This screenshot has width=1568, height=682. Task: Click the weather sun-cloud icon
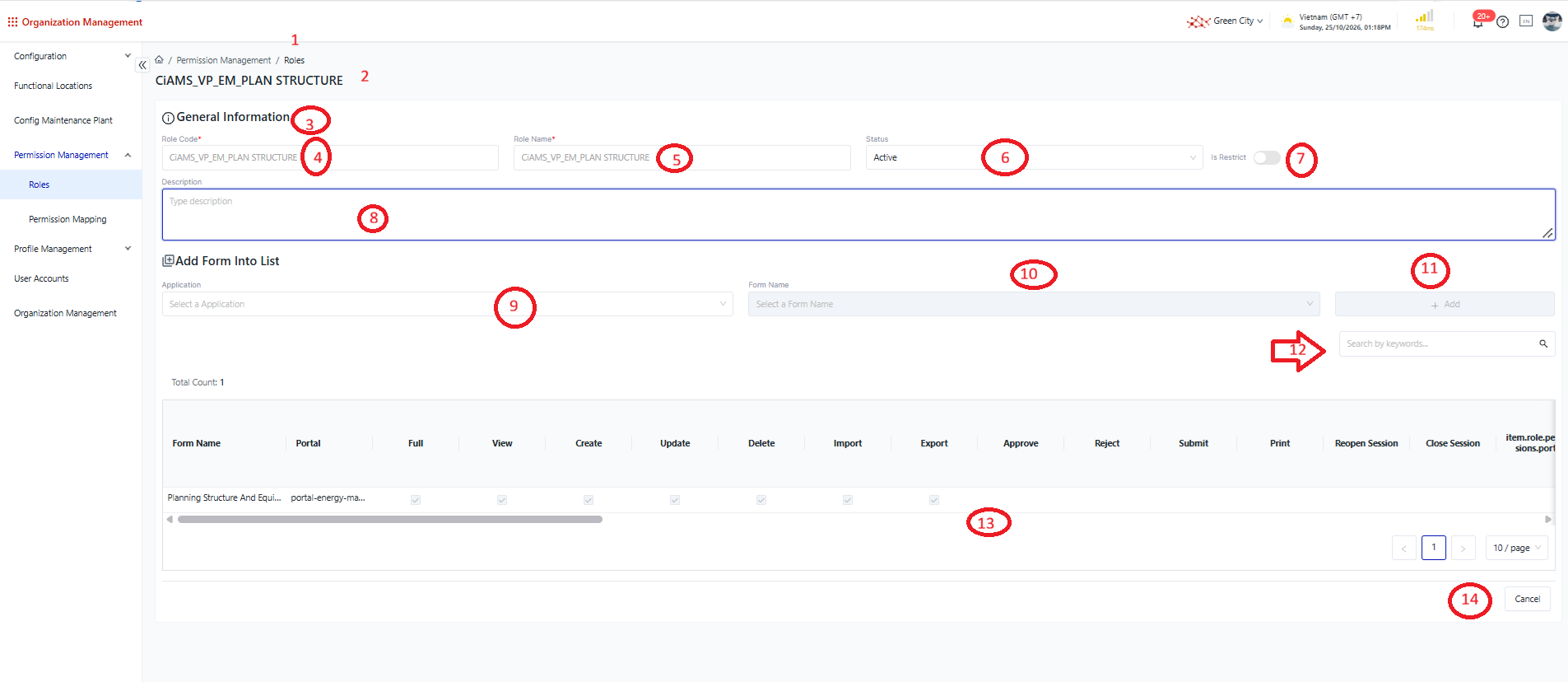(1287, 21)
